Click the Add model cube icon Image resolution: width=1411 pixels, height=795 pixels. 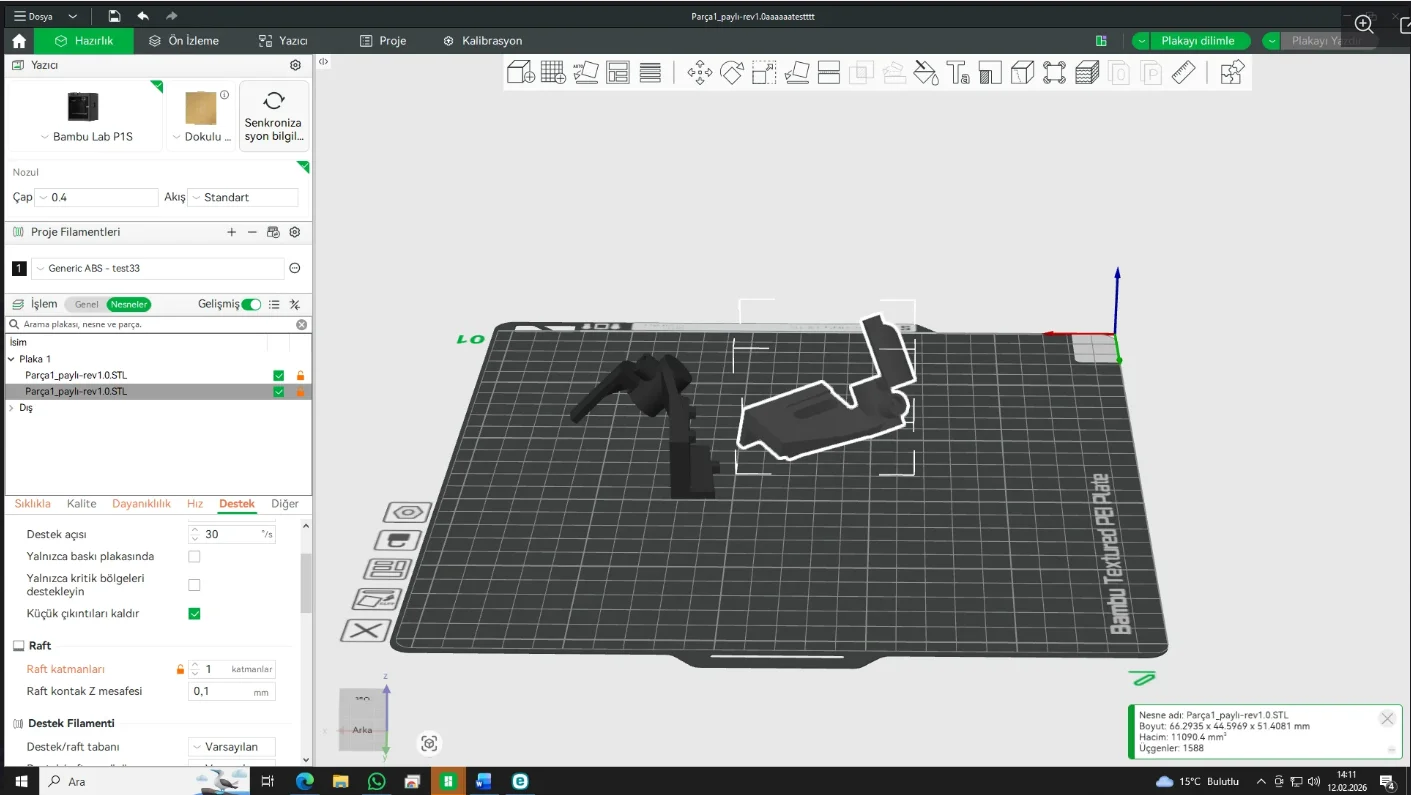click(x=520, y=72)
